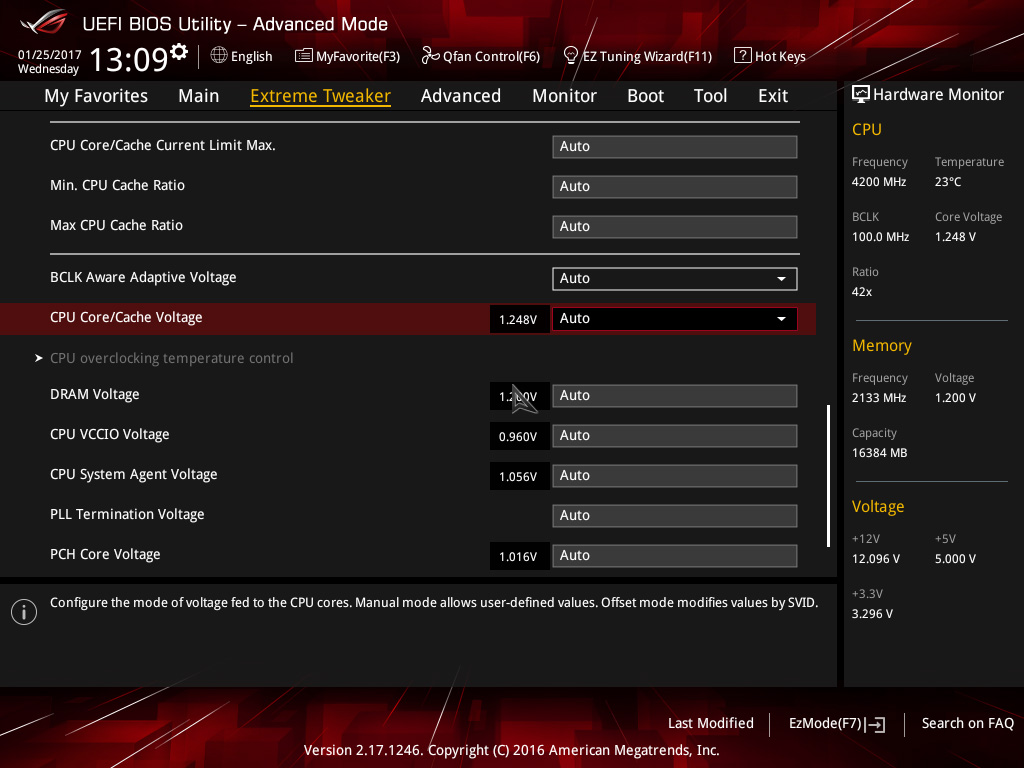
Task: Switch to the Boot tab
Action: 645,96
